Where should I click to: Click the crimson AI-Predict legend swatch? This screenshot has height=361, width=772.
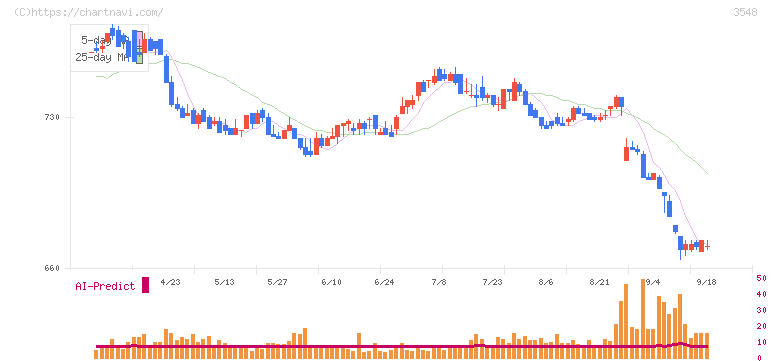coord(145,285)
